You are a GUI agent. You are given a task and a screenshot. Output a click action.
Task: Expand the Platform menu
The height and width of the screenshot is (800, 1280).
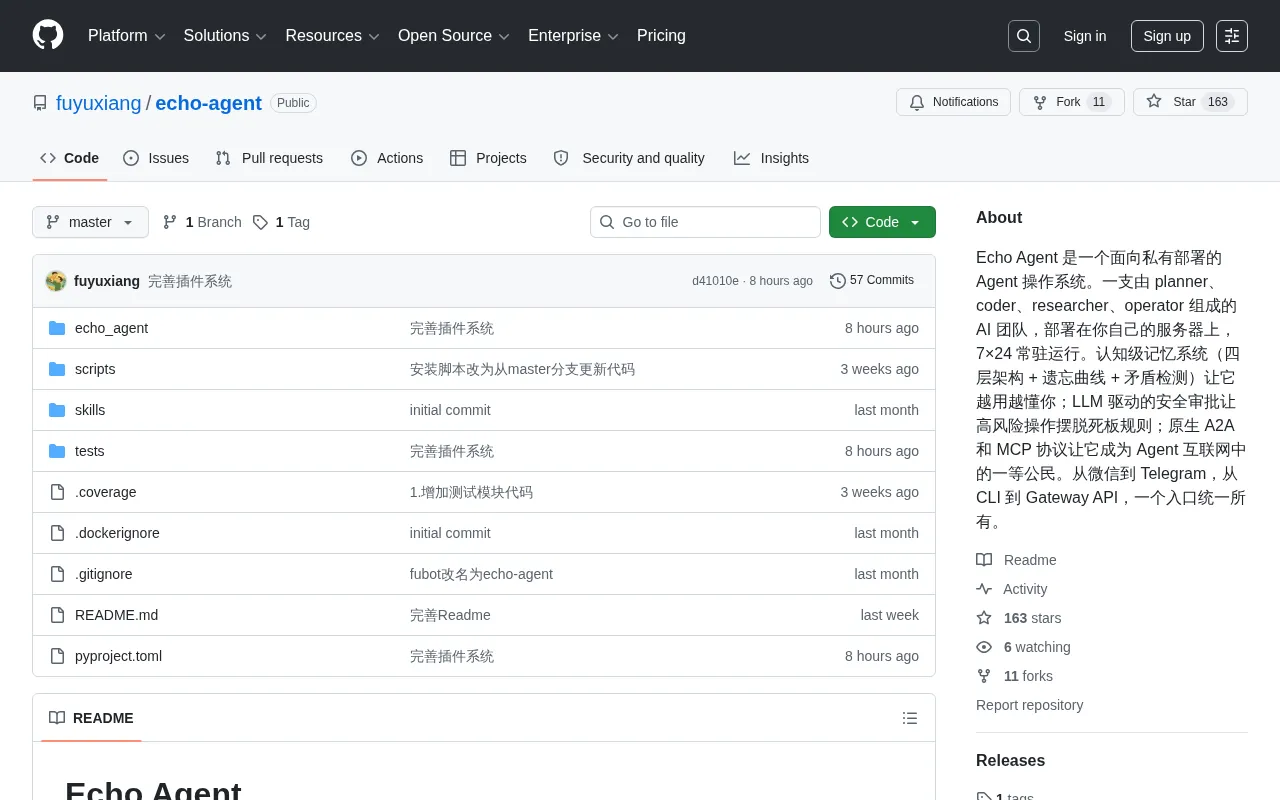(127, 36)
